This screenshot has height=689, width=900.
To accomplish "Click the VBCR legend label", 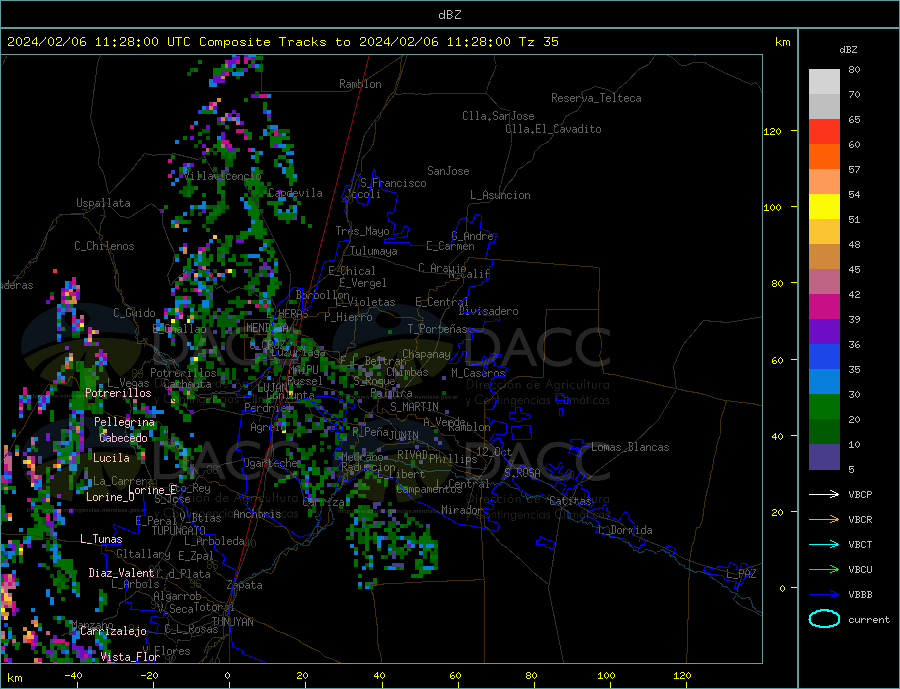I will click(860, 520).
